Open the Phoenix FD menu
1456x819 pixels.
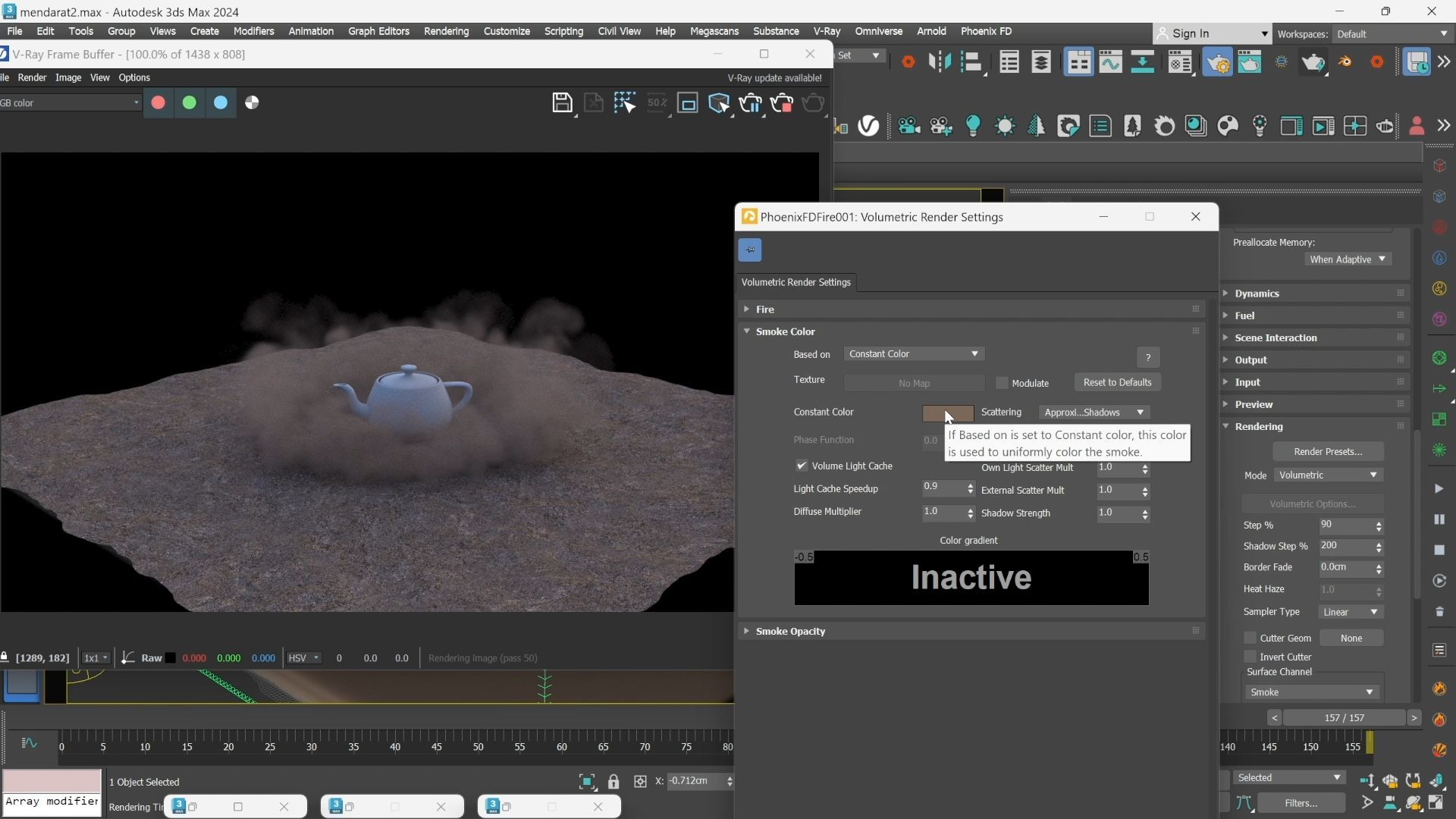point(986,31)
